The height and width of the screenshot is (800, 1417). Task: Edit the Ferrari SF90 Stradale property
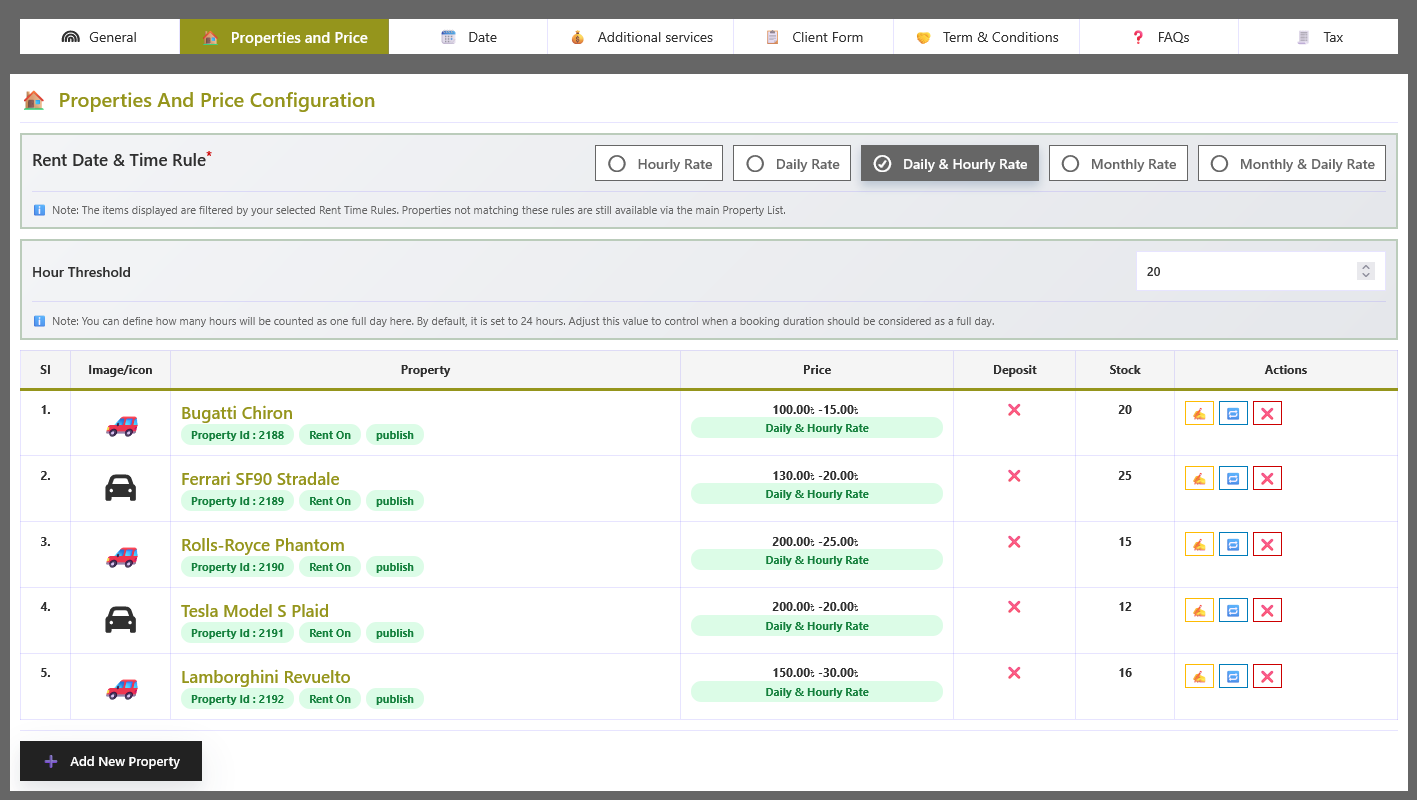(1199, 479)
